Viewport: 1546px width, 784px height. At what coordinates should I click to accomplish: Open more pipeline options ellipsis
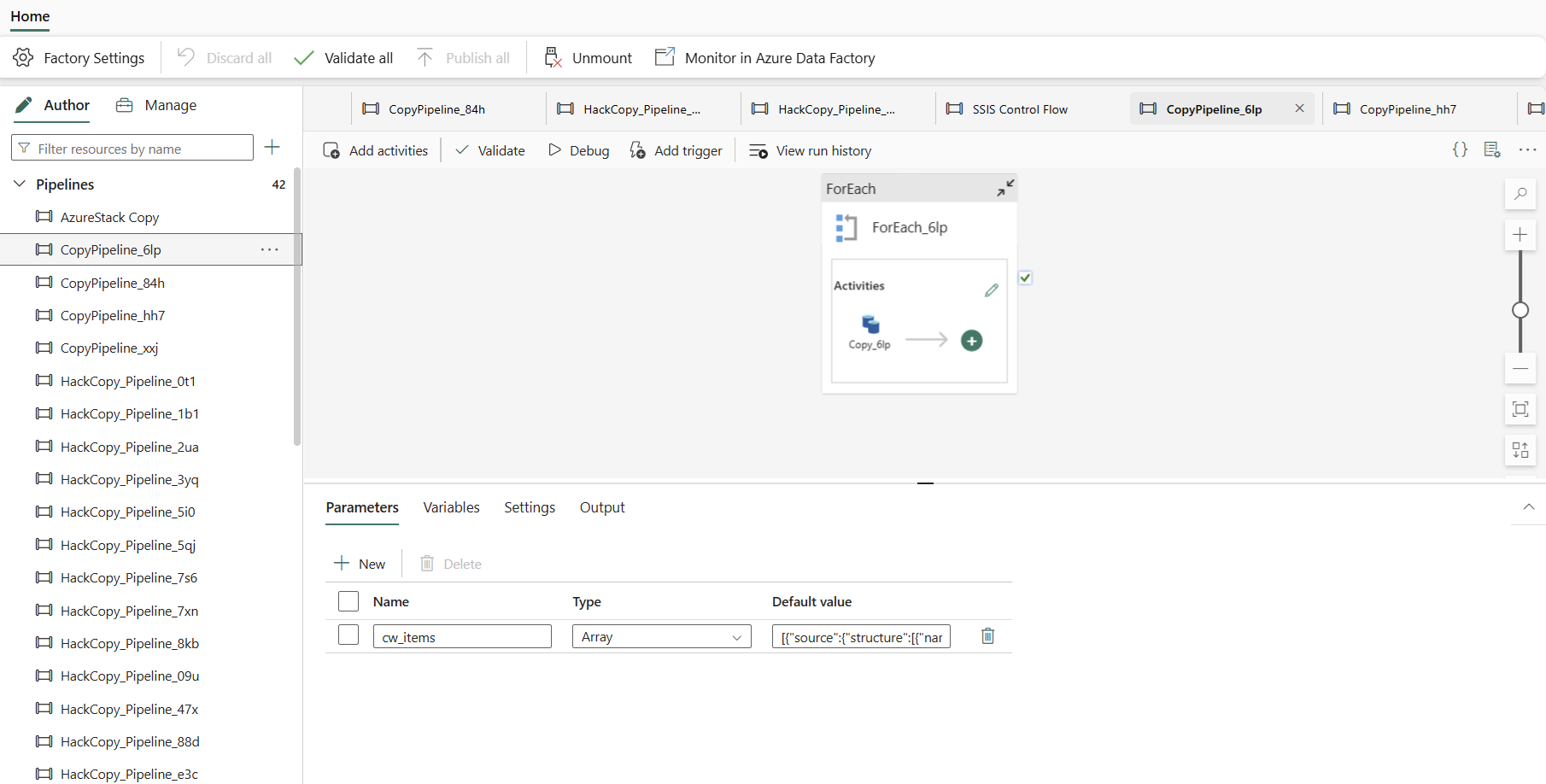pos(1527,149)
